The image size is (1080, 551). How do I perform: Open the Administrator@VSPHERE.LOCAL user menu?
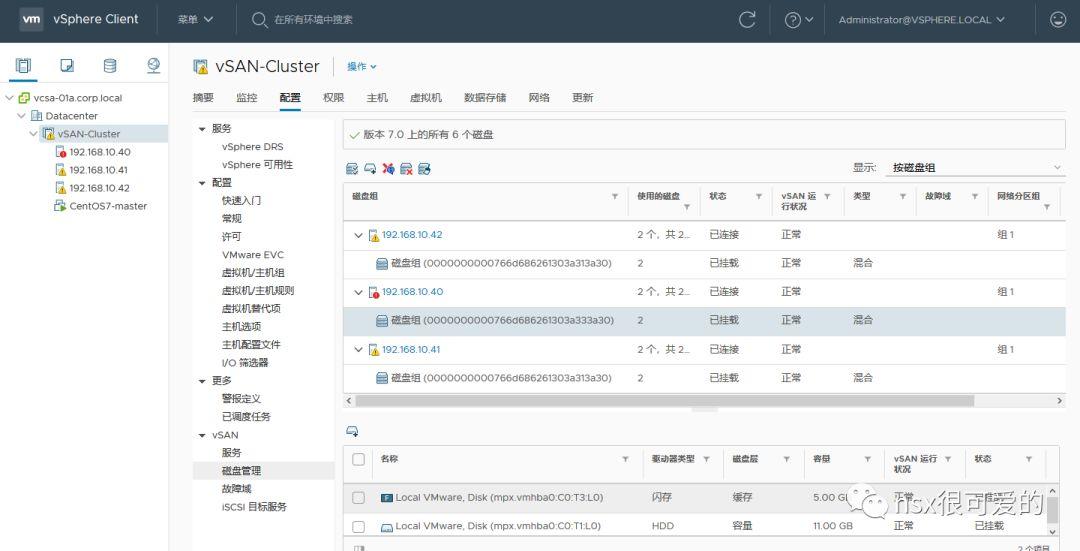pos(921,20)
